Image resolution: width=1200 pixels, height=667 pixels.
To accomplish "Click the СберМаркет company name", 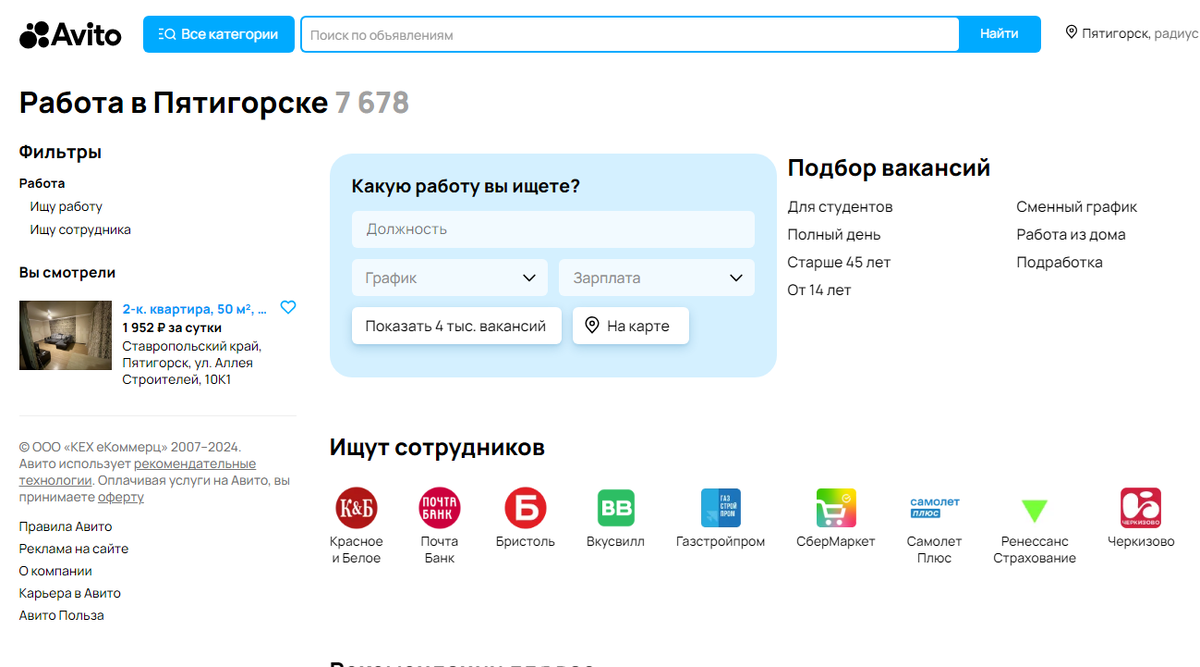I will pyautogui.click(x=836, y=541).
